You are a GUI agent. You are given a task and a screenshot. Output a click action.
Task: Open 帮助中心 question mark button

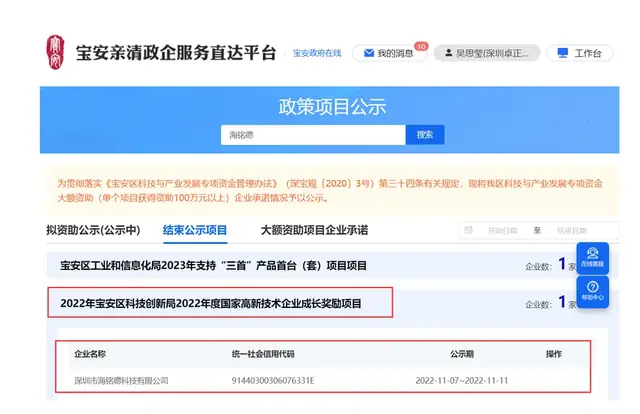pos(593,291)
